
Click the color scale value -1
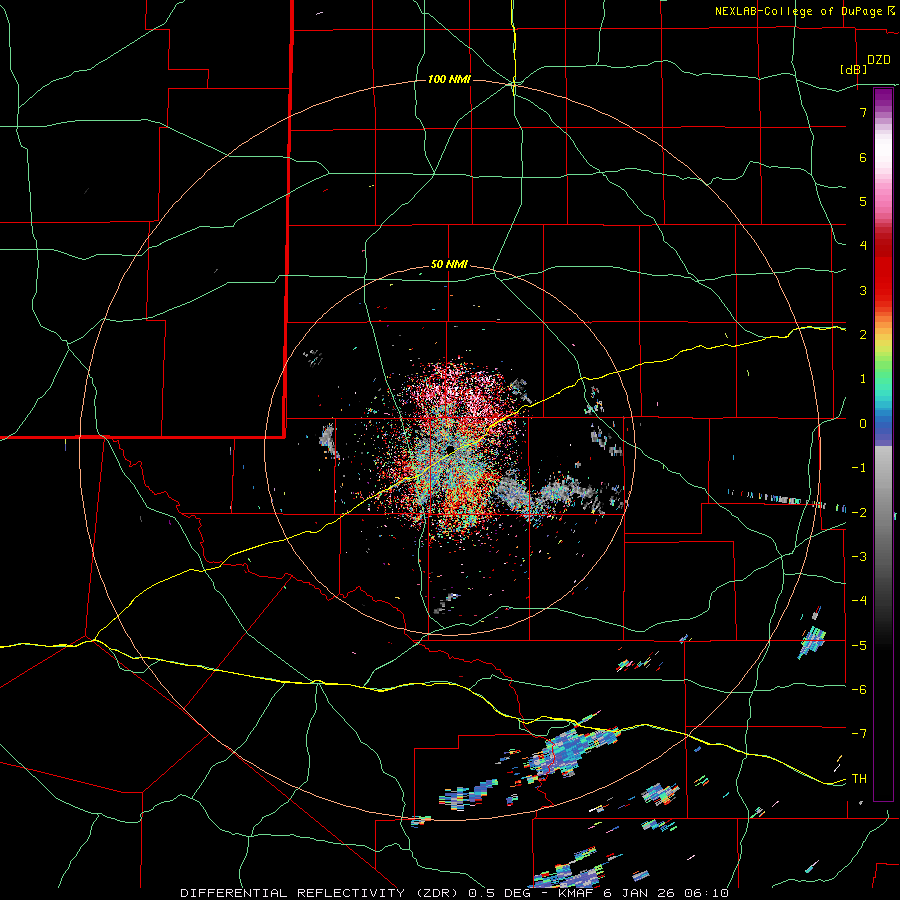point(859,467)
